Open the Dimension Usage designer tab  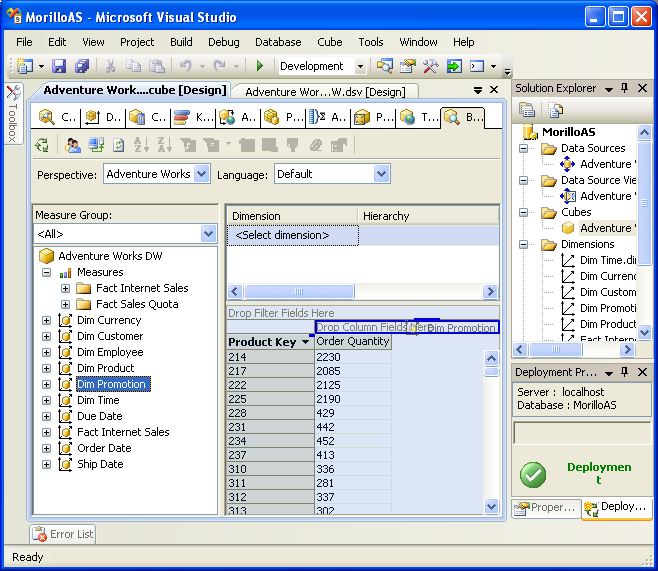tap(102, 117)
